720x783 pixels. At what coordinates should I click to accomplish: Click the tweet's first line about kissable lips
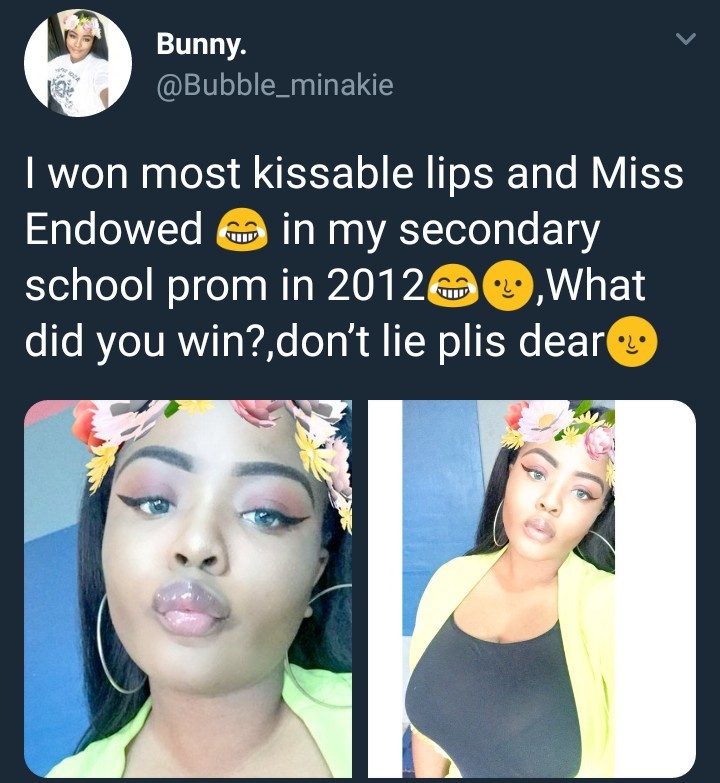(x=355, y=173)
